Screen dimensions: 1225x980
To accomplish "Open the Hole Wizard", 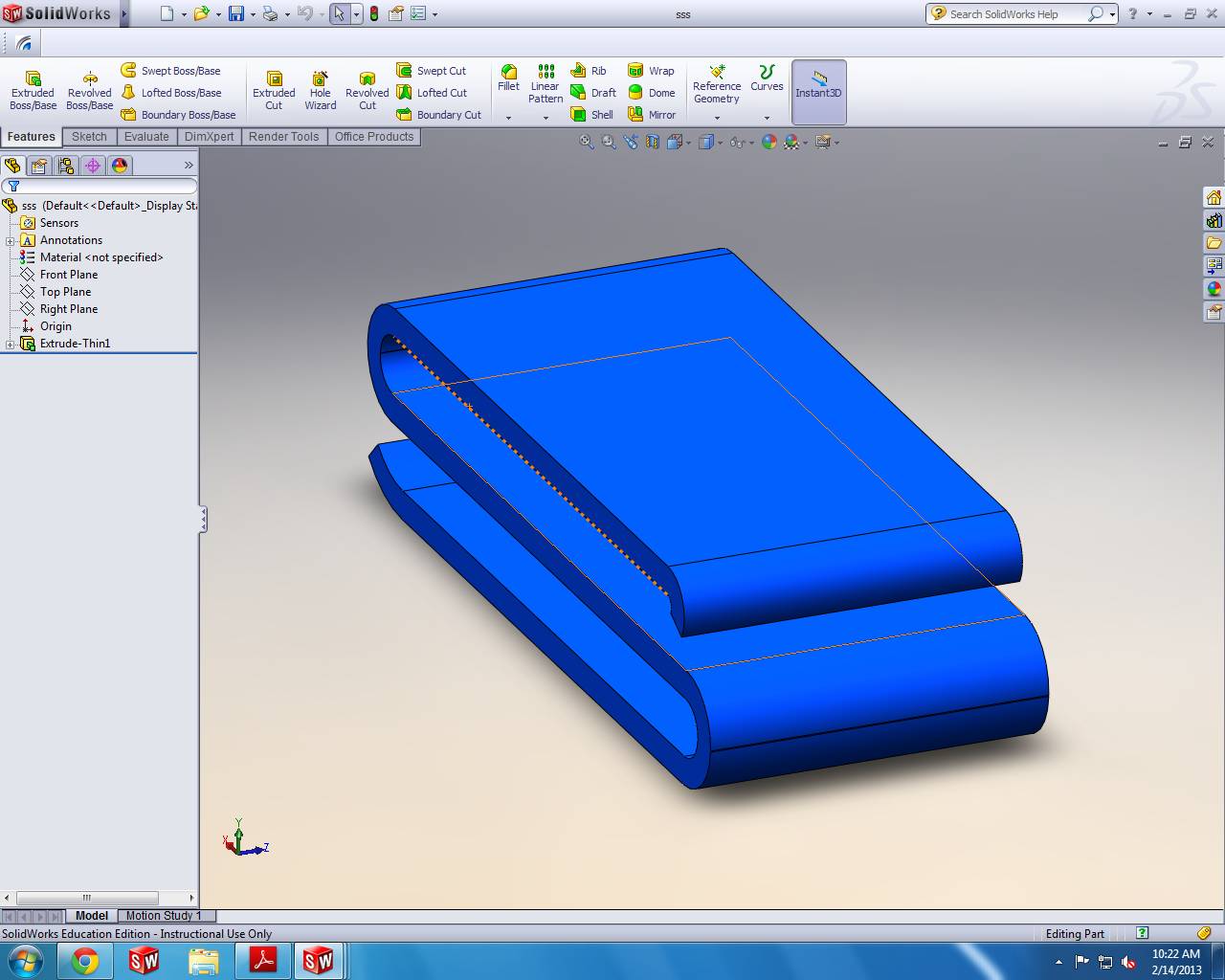I will 321,91.
